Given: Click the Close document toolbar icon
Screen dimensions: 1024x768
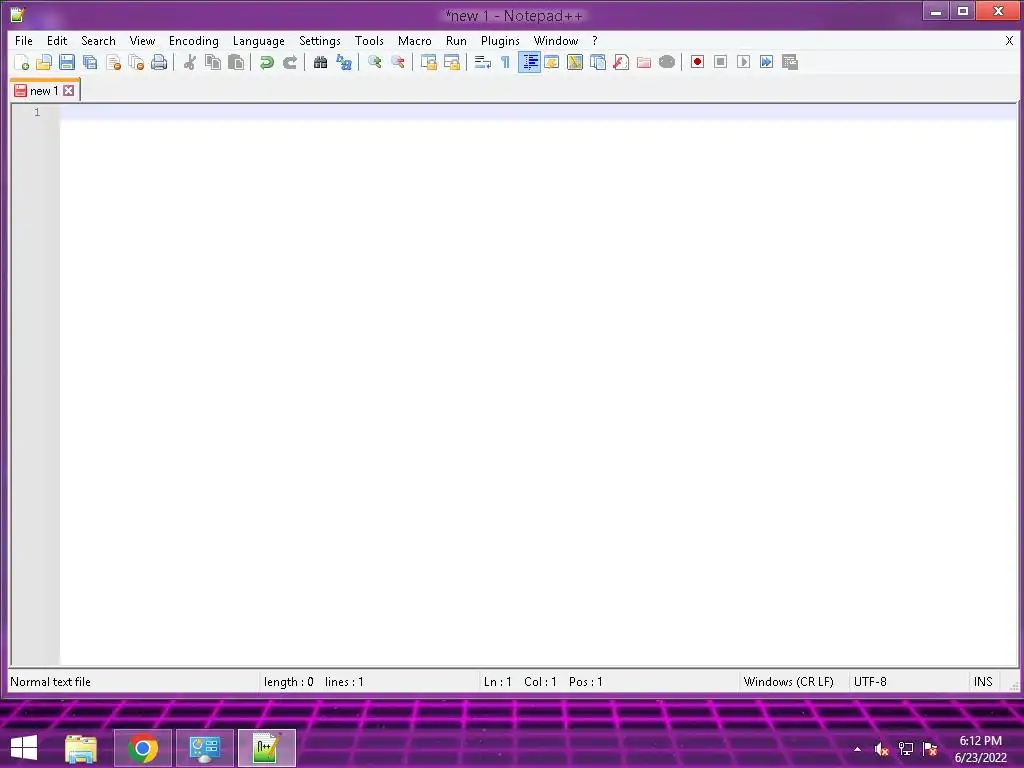Looking at the screenshot, I should 113,62.
